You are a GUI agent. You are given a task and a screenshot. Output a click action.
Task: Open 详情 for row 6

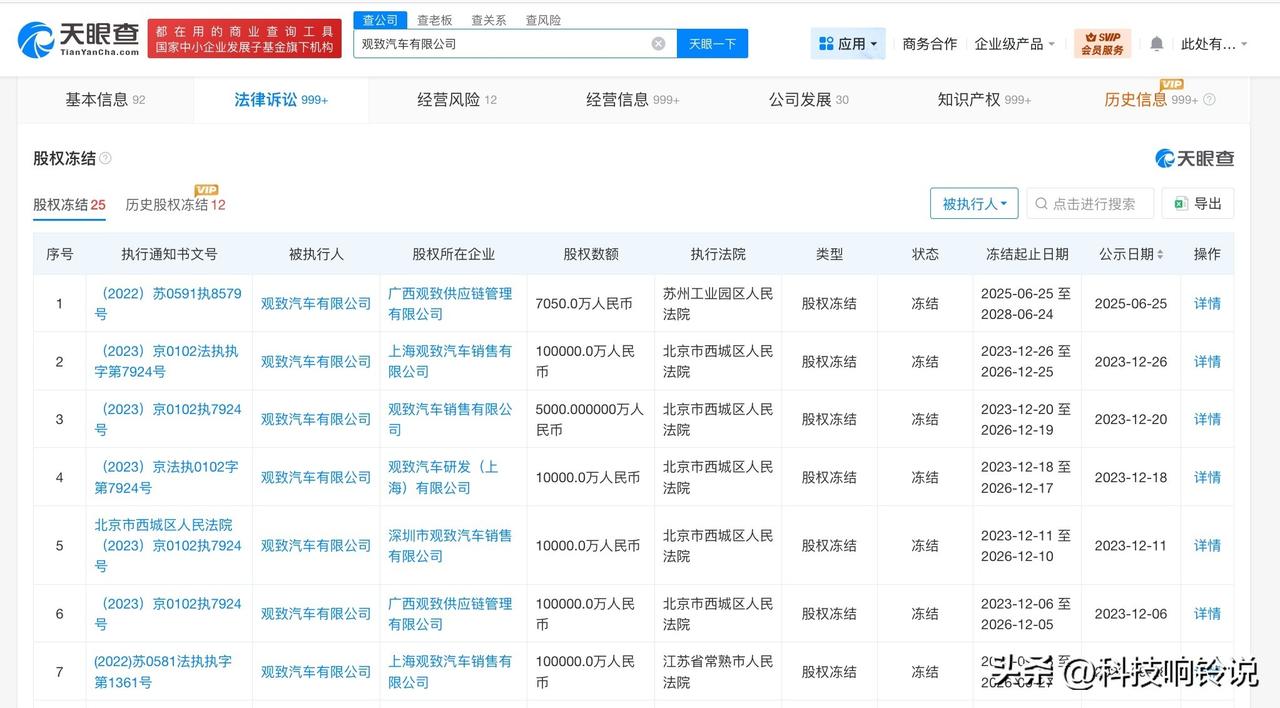1207,613
